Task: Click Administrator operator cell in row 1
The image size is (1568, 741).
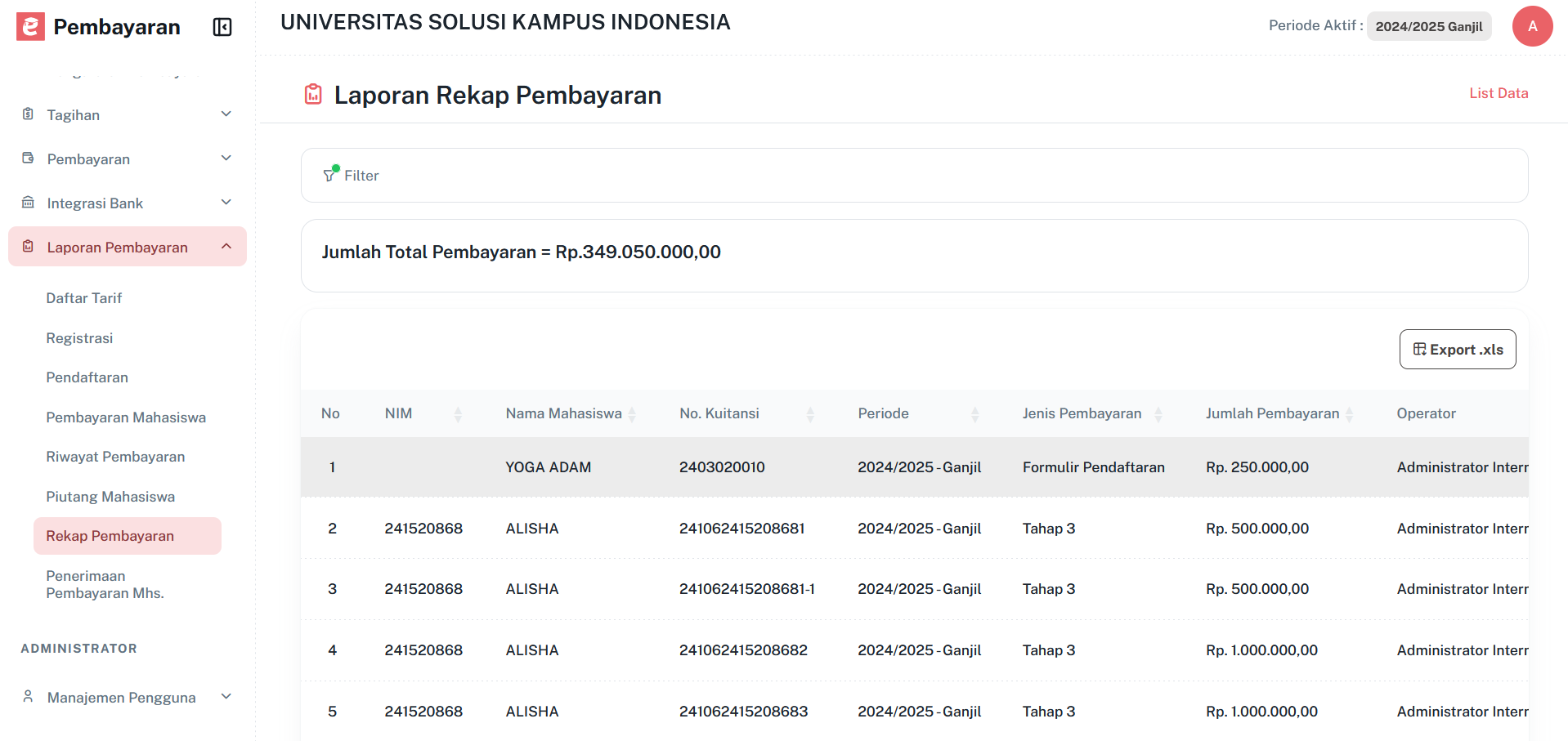Action: 1462,467
